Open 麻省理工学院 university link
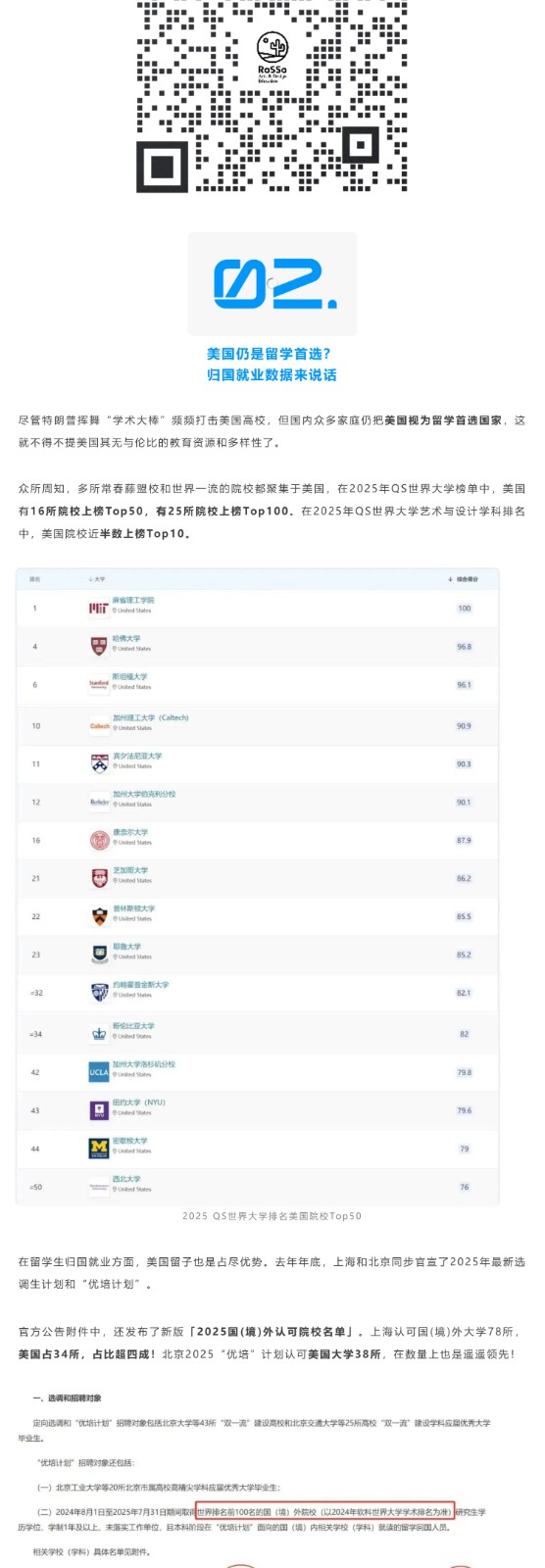The image size is (545, 1568). click(x=133, y=600)
